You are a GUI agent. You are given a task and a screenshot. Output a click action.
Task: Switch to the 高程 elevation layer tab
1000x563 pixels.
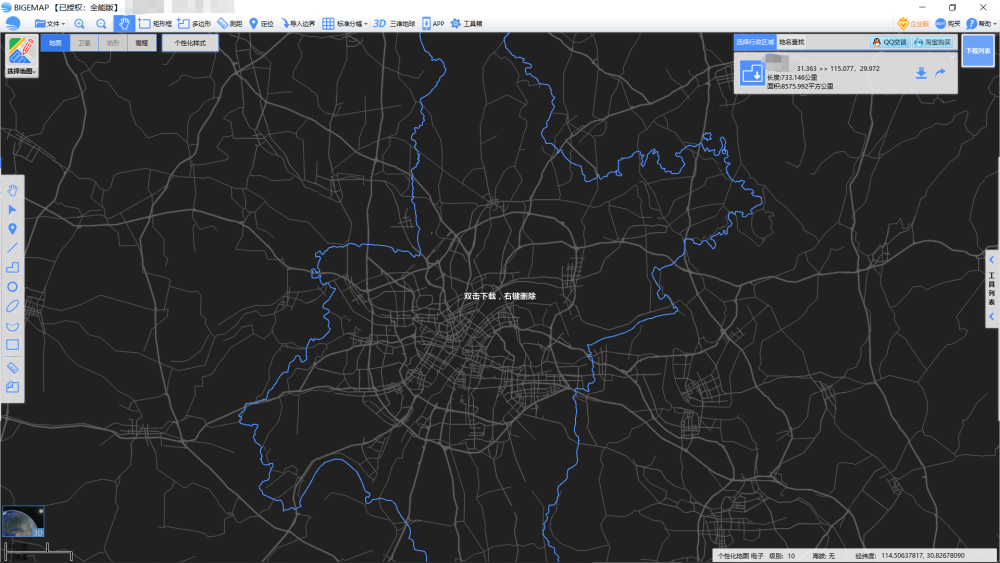pyautogui.click(x=142, y=43)
